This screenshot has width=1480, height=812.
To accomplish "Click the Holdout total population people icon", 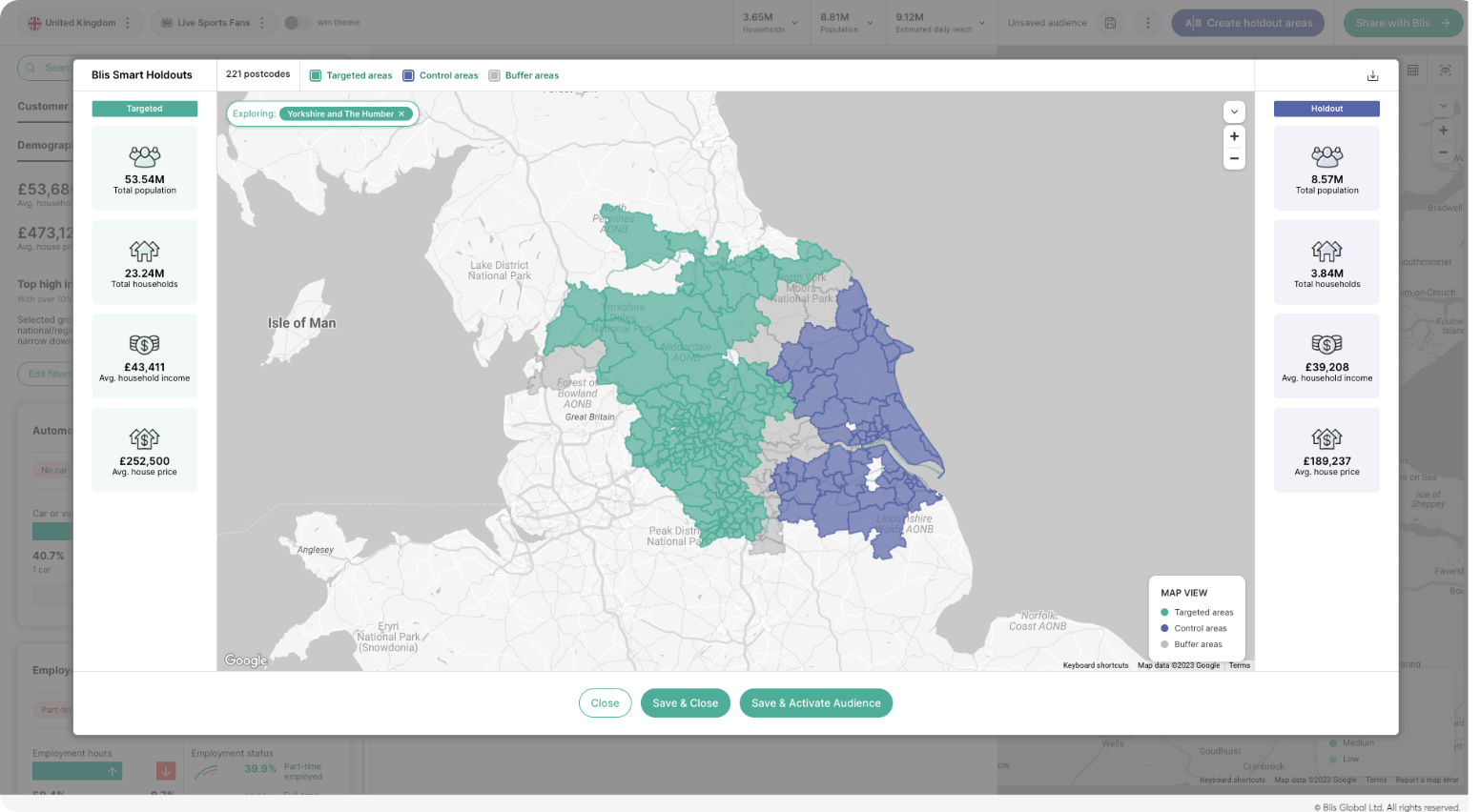I will 1326,156.
